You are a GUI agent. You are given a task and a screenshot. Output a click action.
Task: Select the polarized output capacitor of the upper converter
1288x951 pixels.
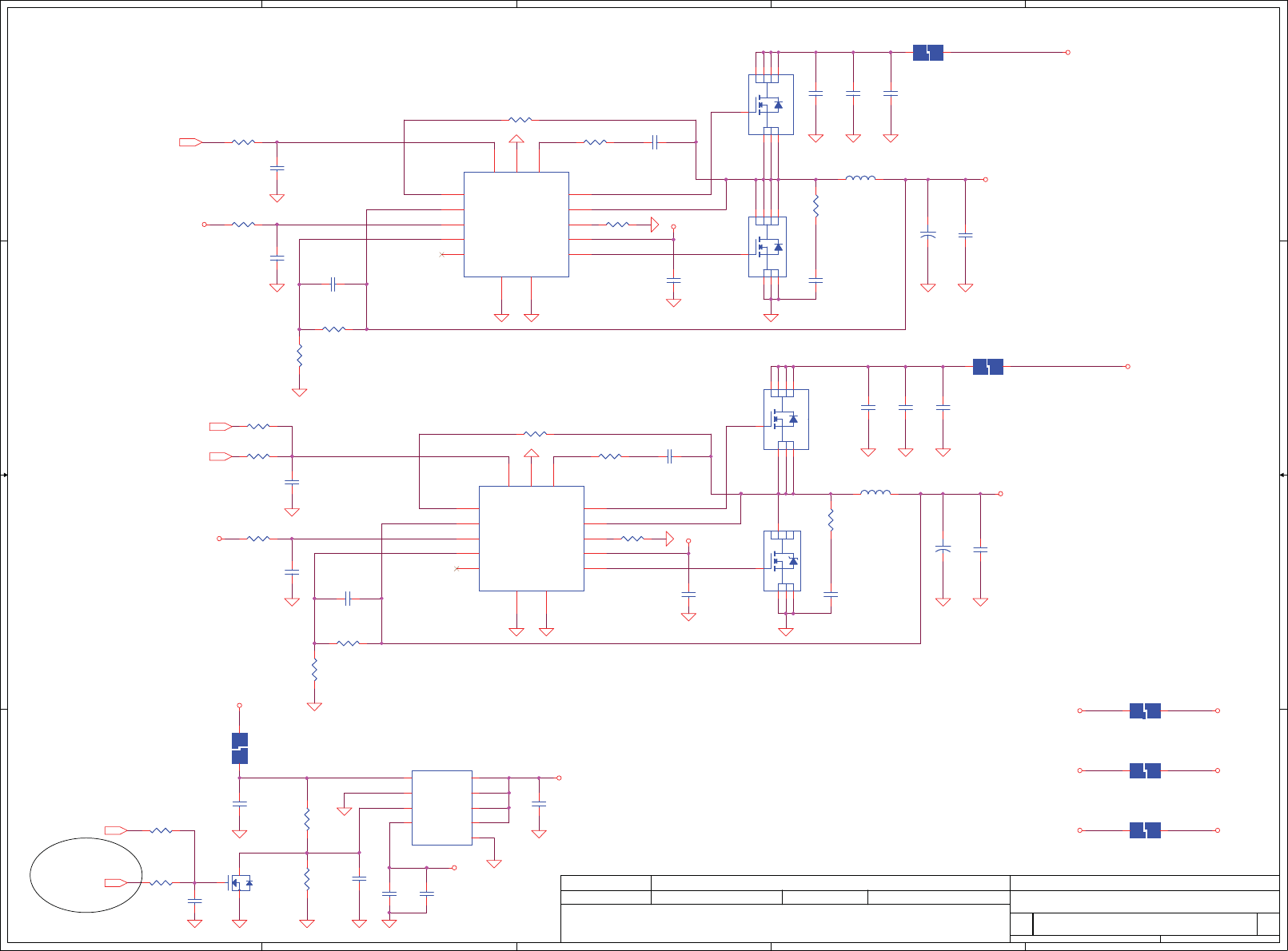point(928,235)
